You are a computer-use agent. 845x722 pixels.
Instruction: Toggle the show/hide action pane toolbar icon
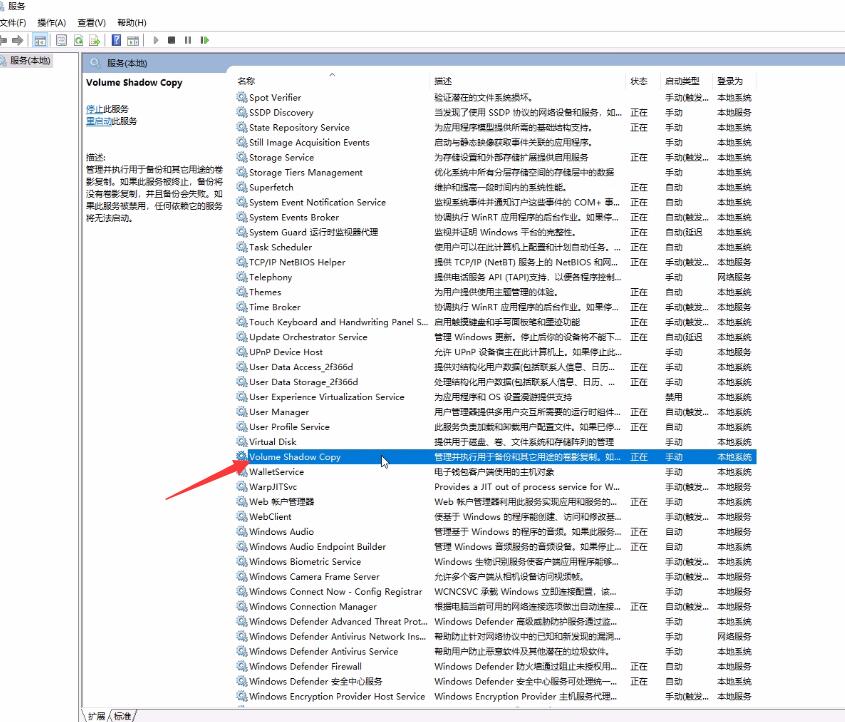tap(133, 40)
